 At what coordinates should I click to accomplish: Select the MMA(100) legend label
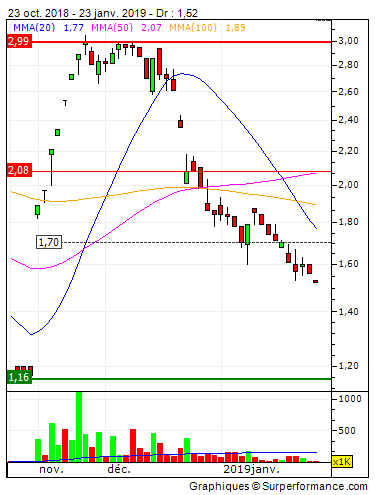click(x=193, y=27)
